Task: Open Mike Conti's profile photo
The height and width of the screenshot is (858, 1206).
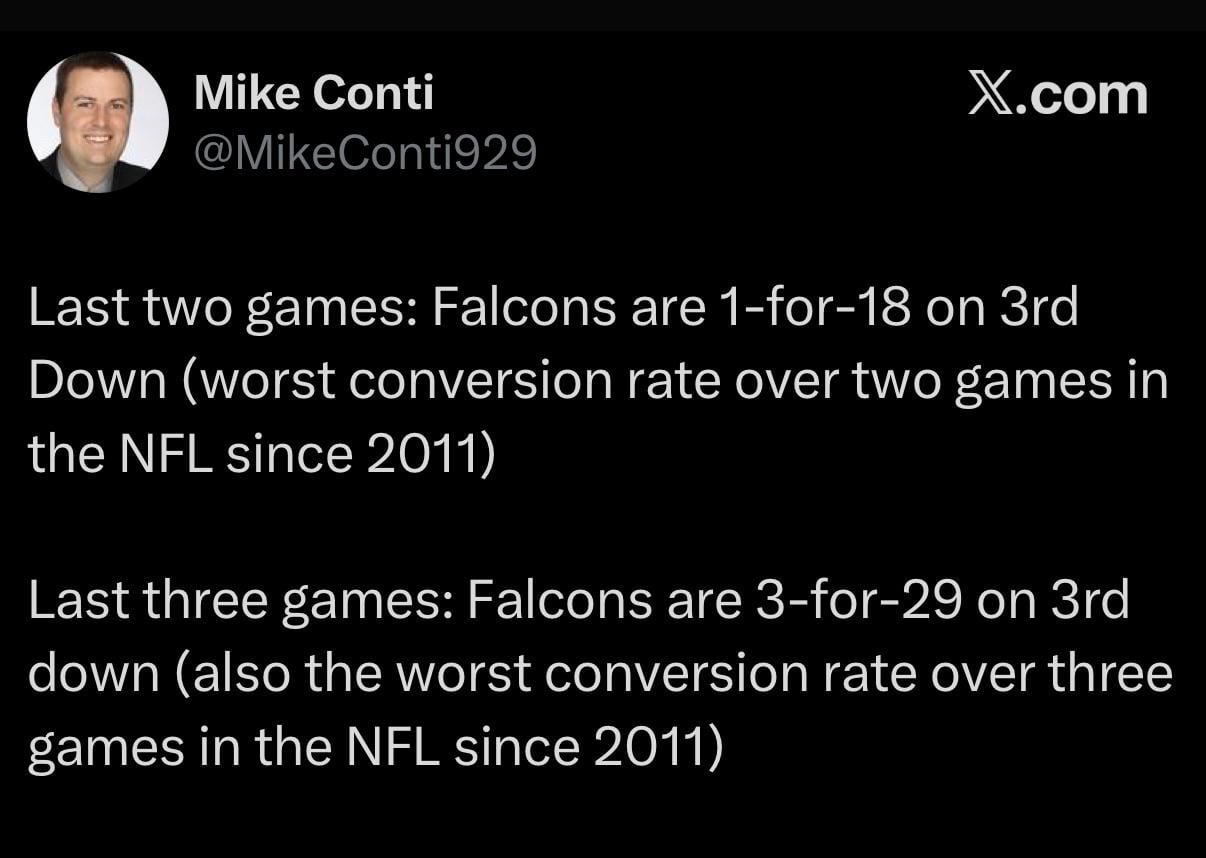Action: pos(97,122)
